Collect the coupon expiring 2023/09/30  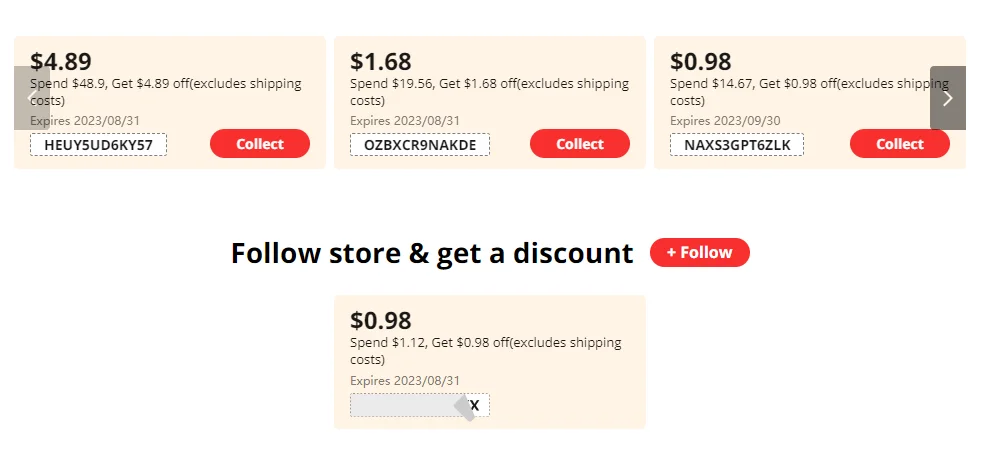(900, 144)
